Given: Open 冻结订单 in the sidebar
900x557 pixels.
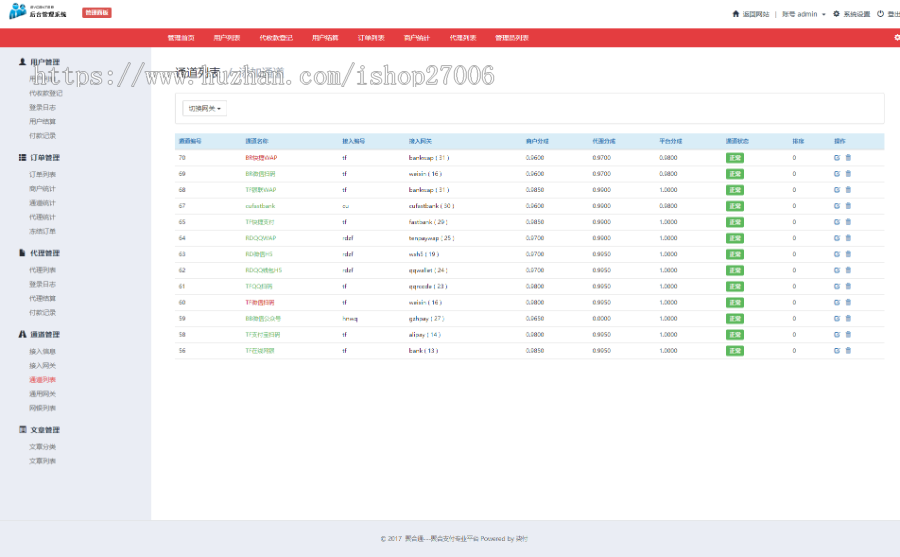Looking at the screenshot, I should click(x=42, y=231).
